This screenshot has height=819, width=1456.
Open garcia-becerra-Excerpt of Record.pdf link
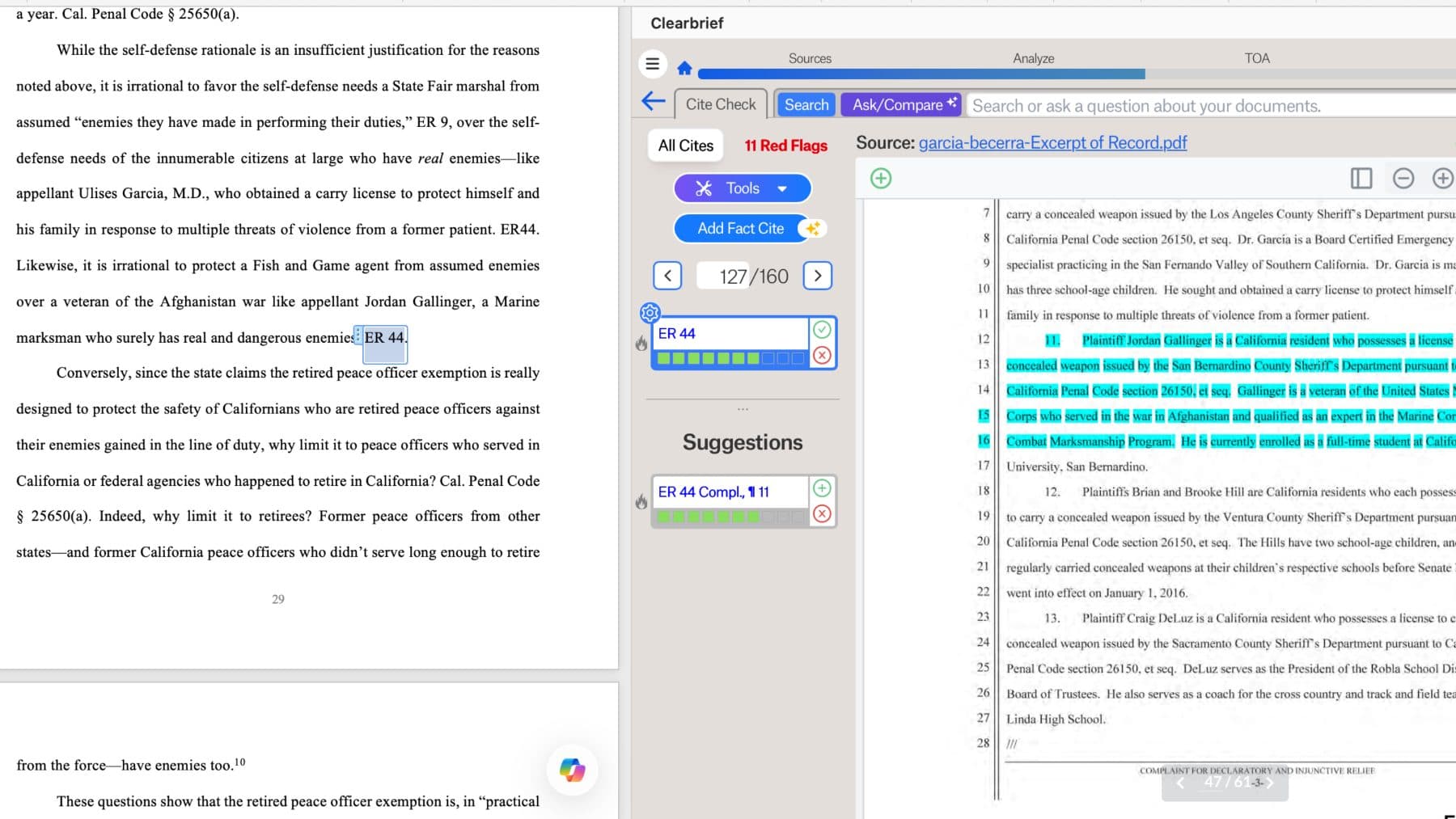coord(1052,143)
